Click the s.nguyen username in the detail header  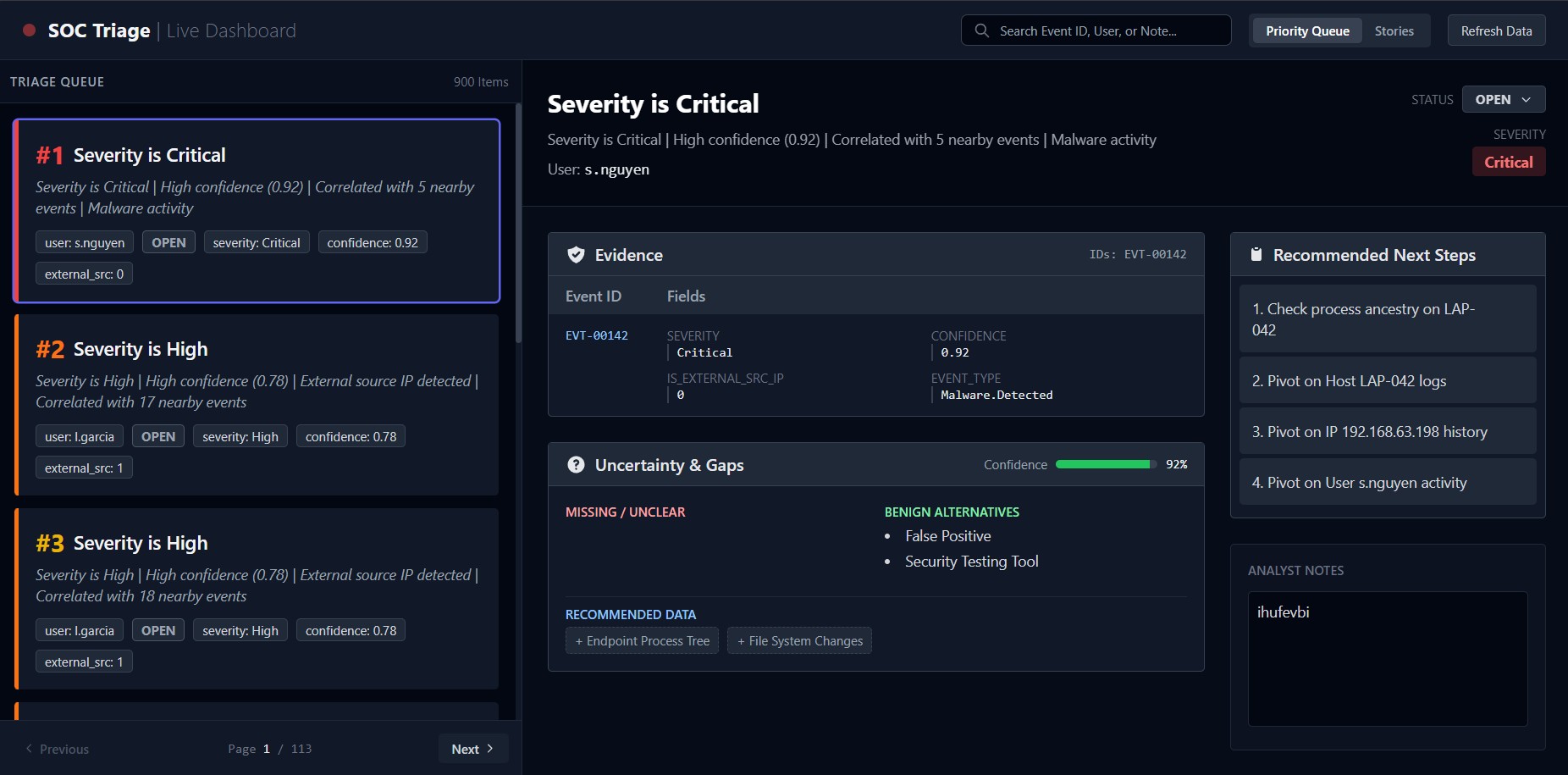617,169
